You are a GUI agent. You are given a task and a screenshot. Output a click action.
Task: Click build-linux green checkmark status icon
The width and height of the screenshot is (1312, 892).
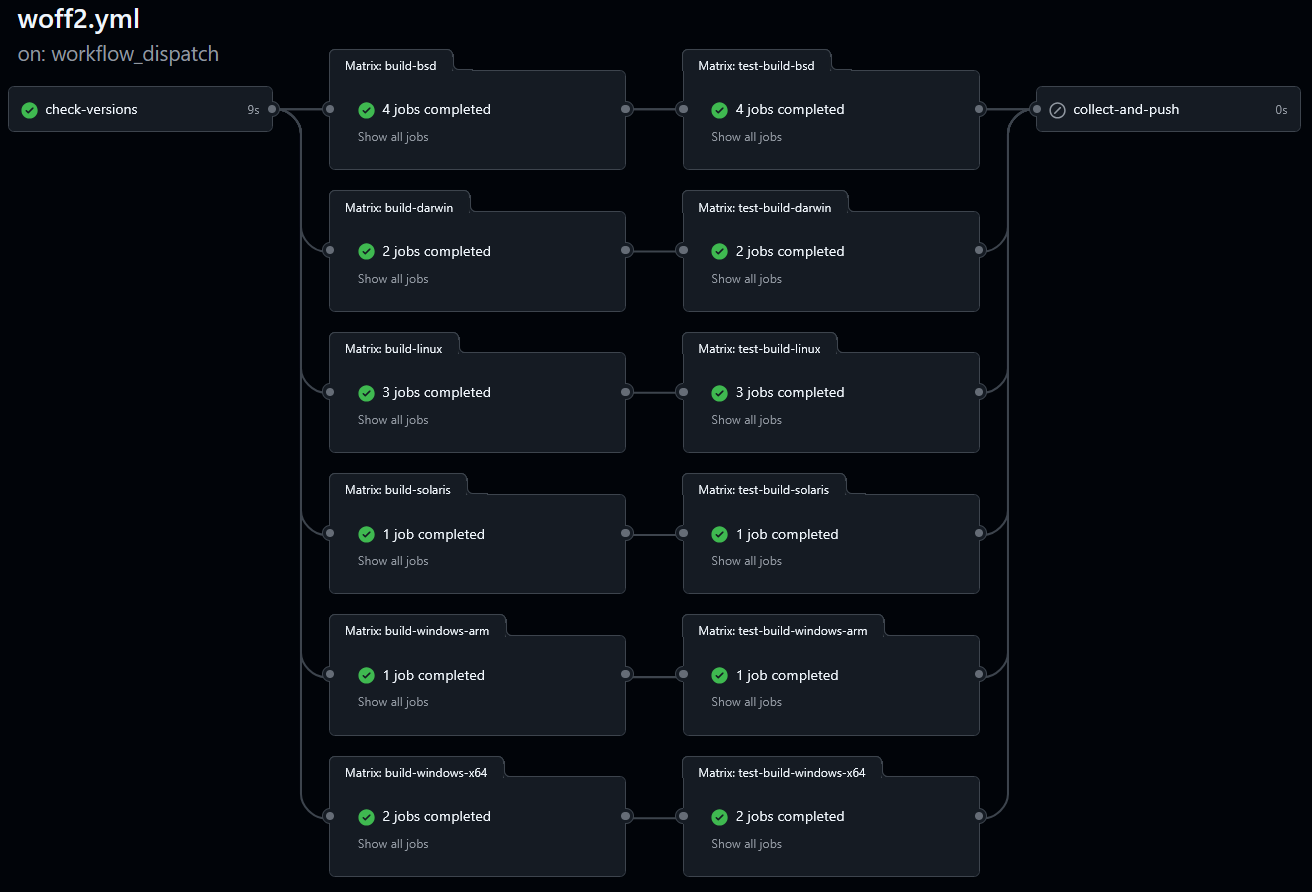pyautogui.click(x=366, y=393)
